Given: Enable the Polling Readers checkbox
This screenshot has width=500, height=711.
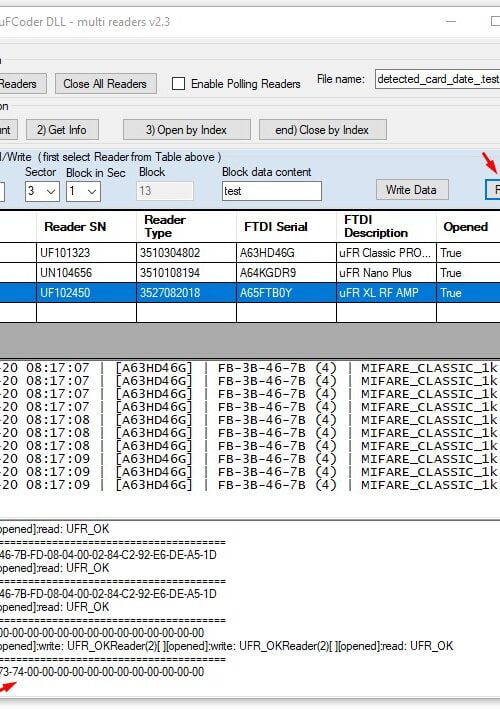Looking at the screenshot, I should point(179,84).
